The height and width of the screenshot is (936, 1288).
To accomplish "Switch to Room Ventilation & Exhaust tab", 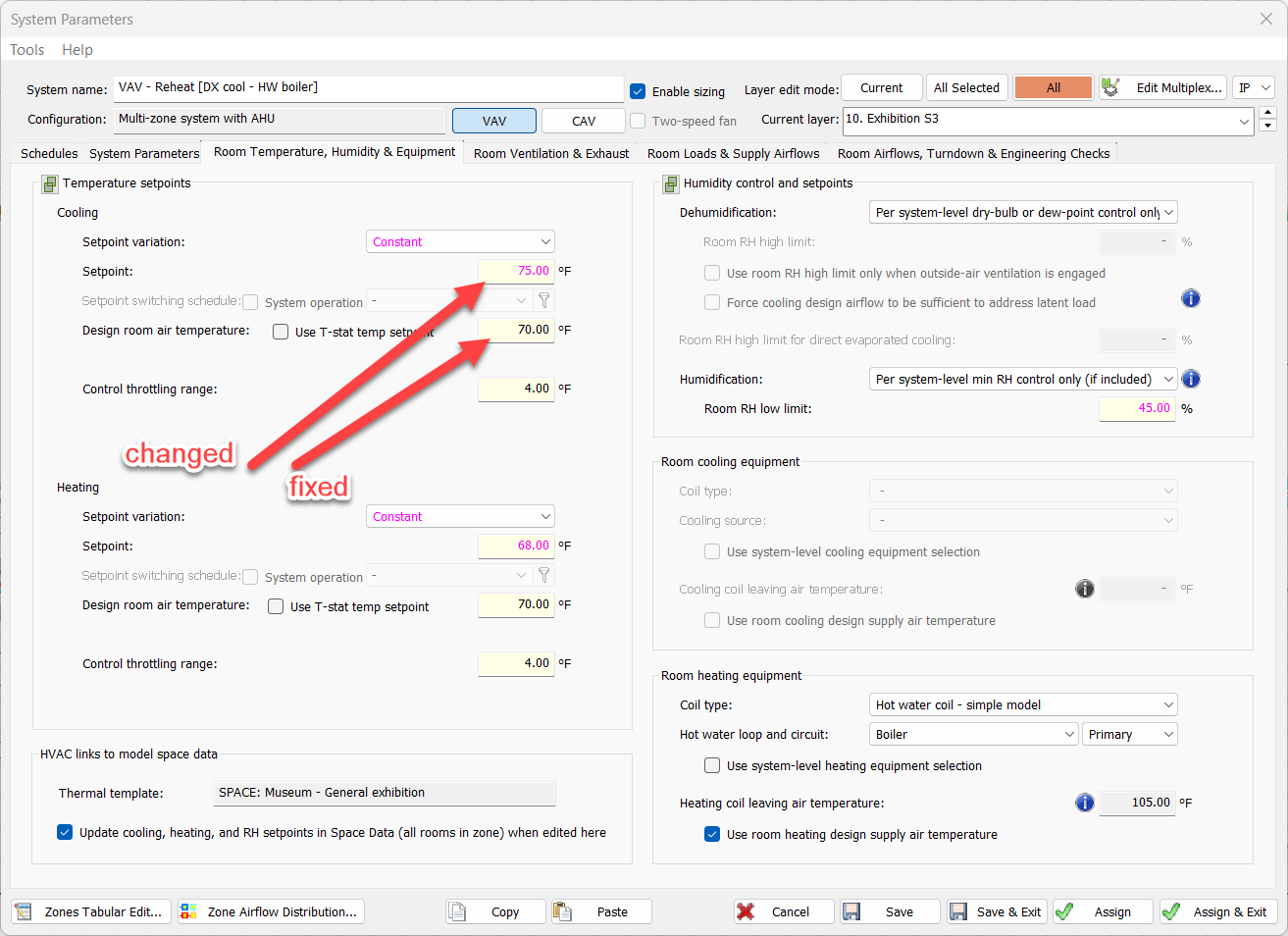I will click(x=551, y=153).
